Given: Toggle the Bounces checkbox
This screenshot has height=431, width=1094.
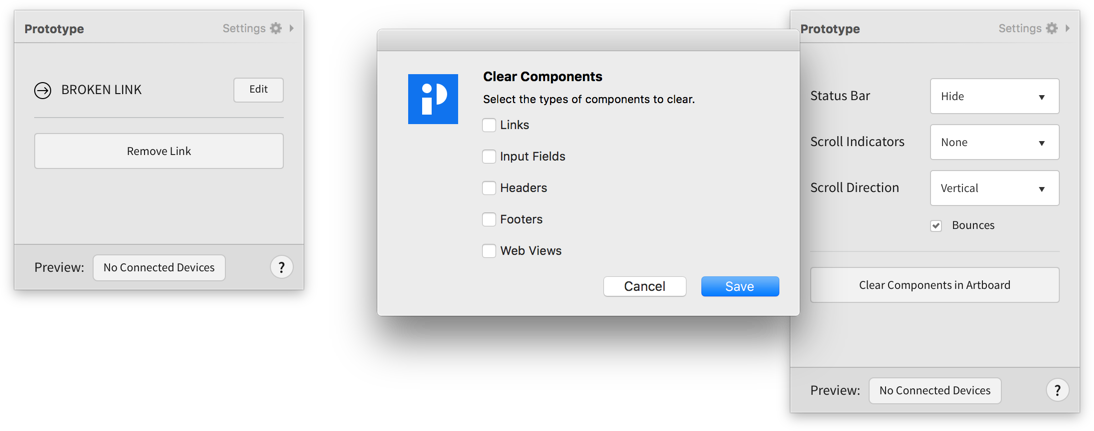Looking at the screenshot, I should [936, 226].
